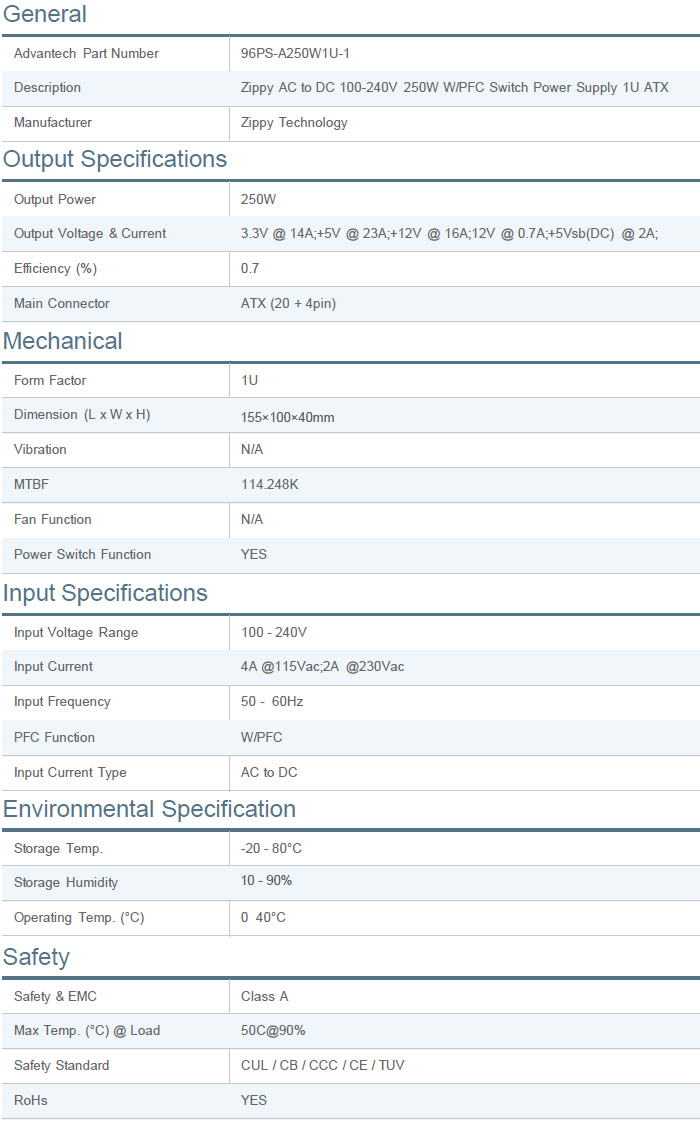Click the Safety Standard value CUL / CB / CCC
The width and height of the screenshot is (700, 1123).
coord(322,1065)
